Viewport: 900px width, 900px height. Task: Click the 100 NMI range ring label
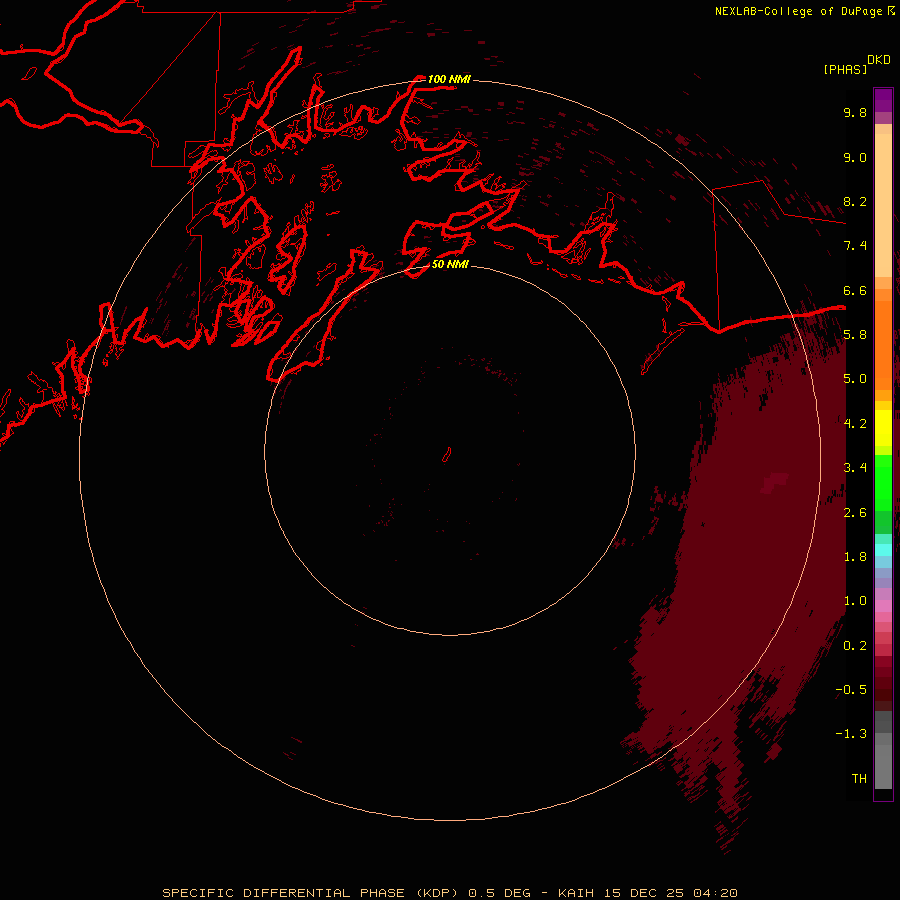449,79
